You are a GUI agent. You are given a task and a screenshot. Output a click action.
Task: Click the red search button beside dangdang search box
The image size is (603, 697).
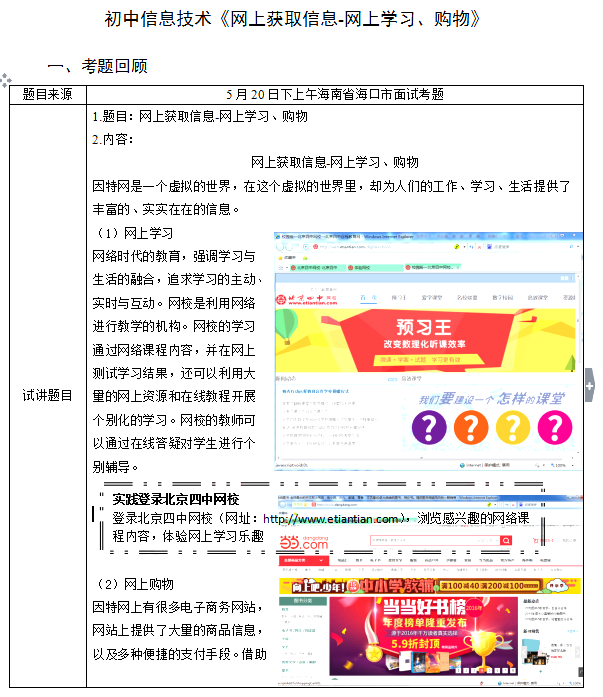tap(506, 541)
